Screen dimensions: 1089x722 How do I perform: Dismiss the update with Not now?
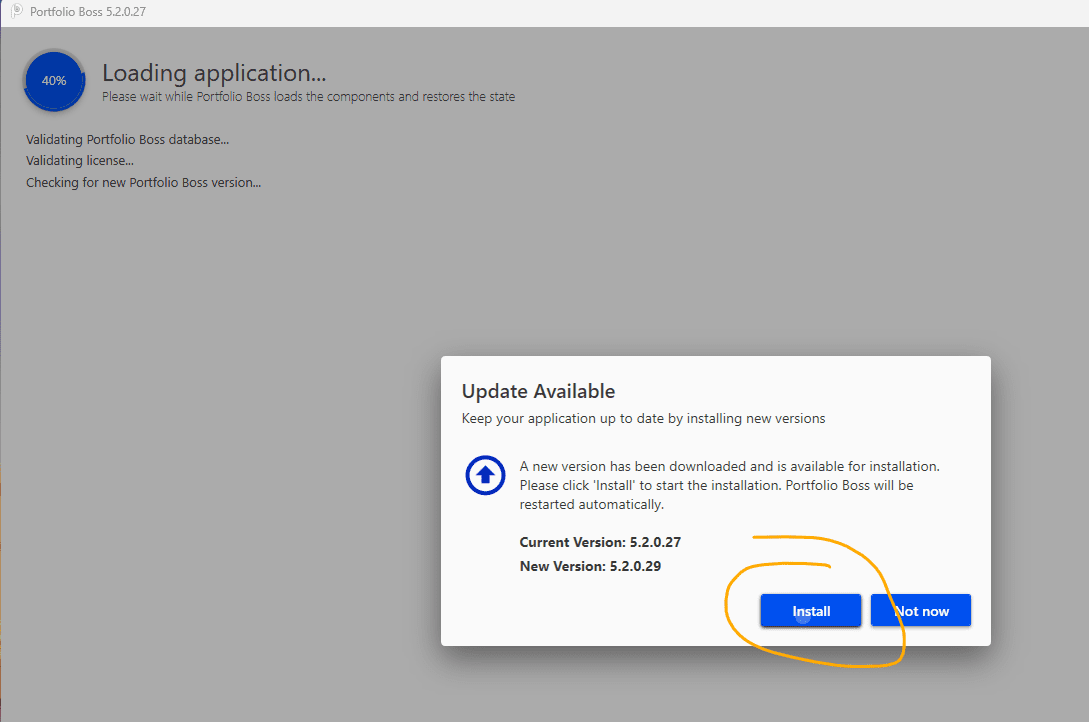tap(920, 611)
